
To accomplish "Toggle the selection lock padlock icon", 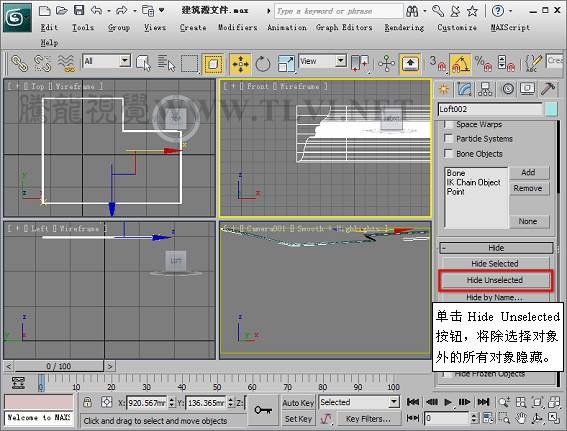I will point(87,402).
